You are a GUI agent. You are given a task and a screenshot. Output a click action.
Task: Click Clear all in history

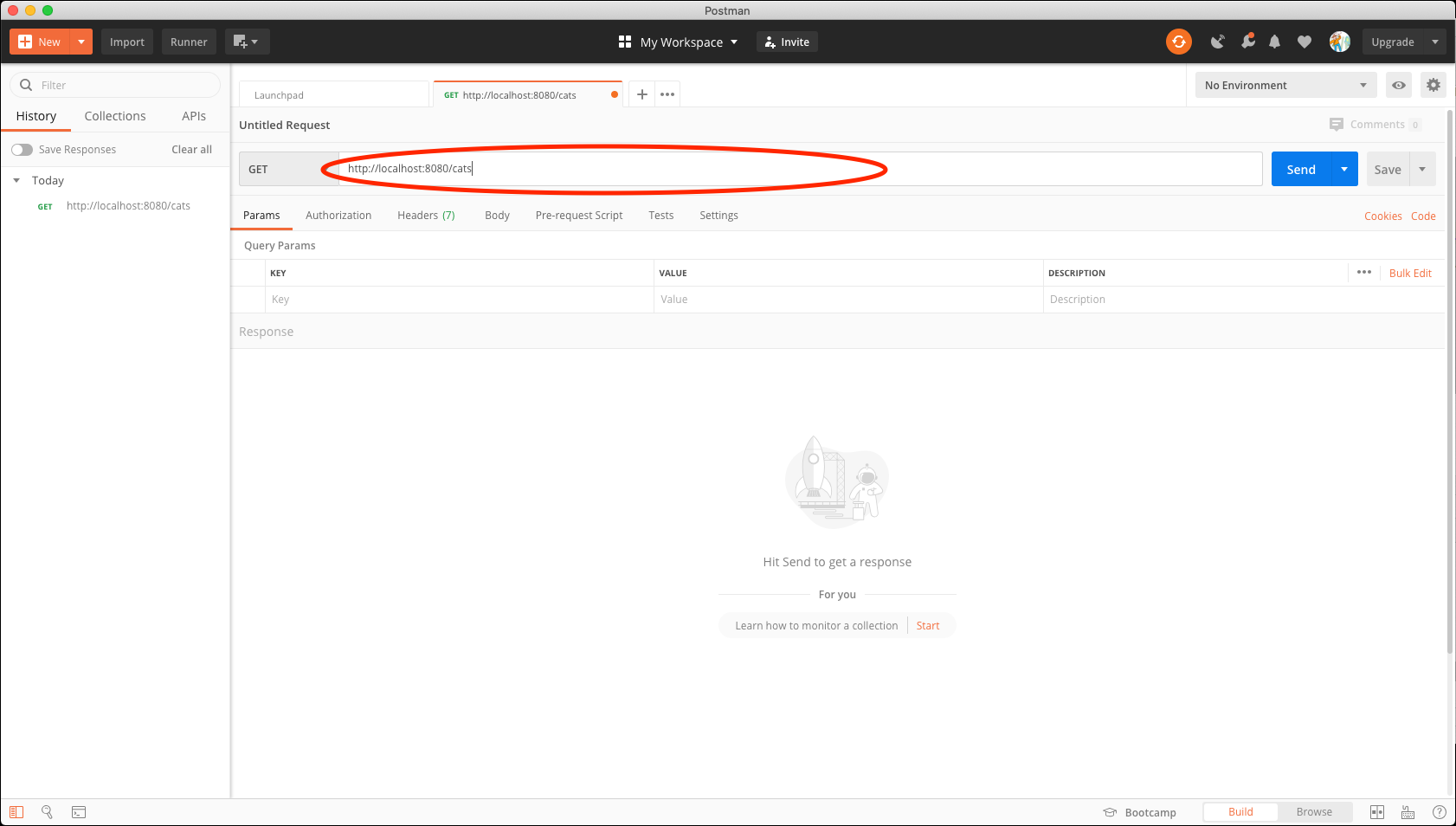pyautogui.click(x=191, y=149)
